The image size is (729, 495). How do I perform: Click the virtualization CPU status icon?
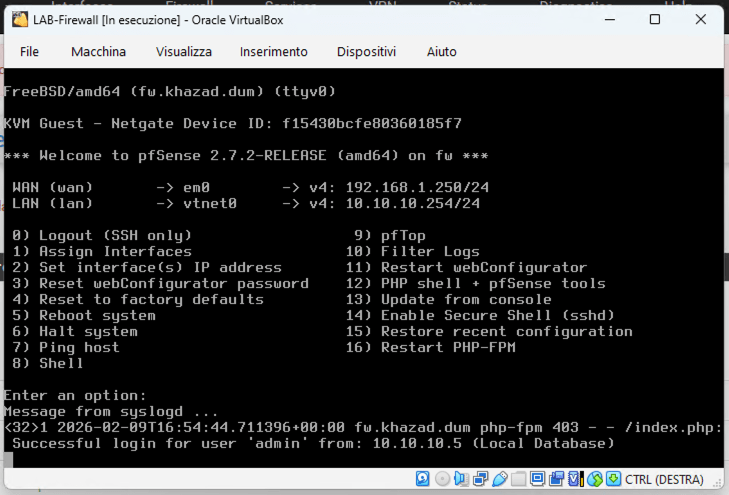pyautogui.click(x=575, y=479)
